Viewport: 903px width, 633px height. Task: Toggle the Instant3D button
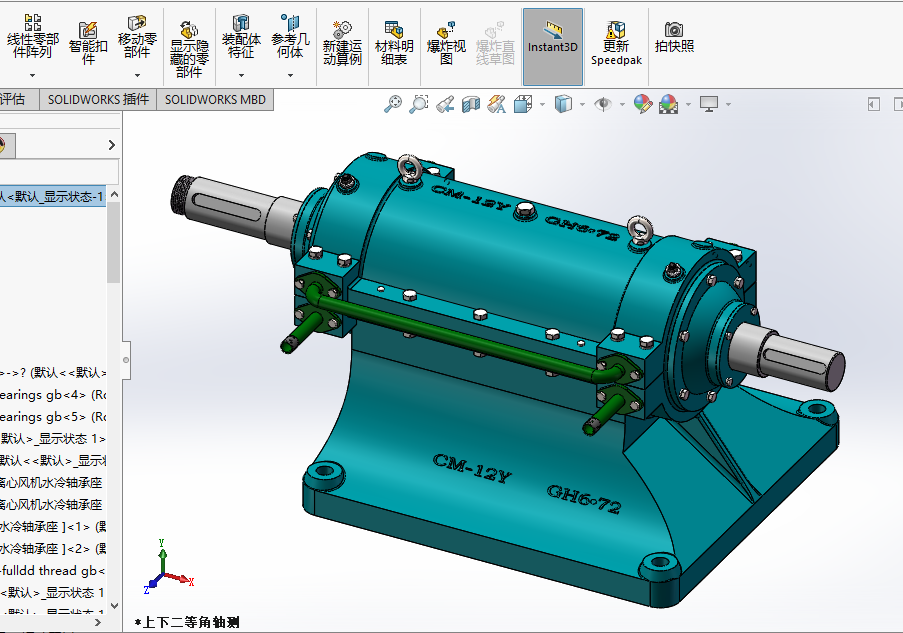click(x=553, y=47)
